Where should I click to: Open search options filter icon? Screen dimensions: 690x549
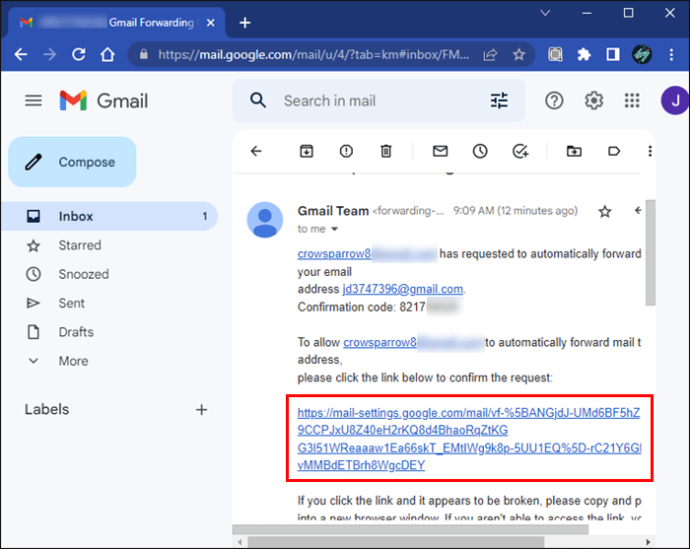coord(499,101)
